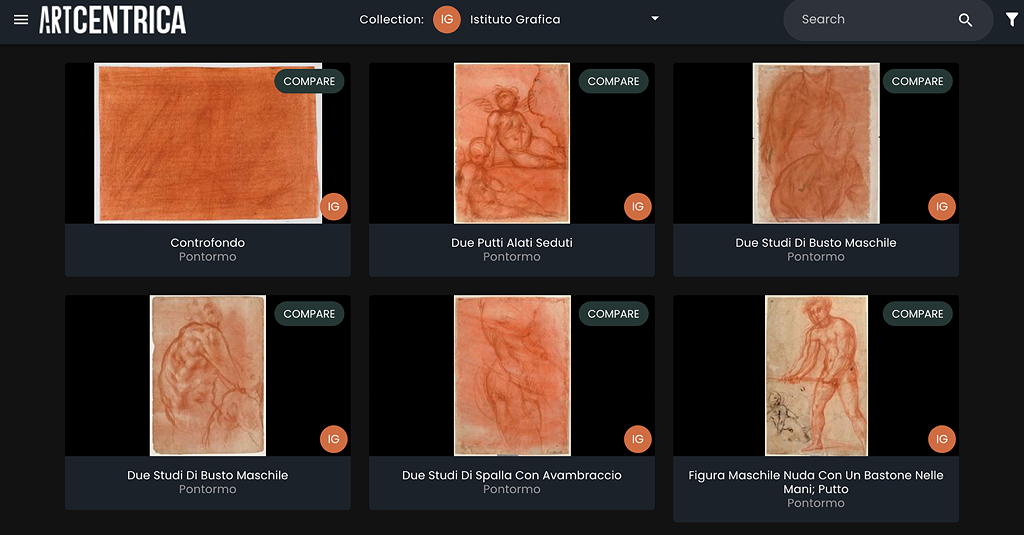Viewport: 1024px width, 535px height.
Task: Click IG badge on top-row Busto Maschile card
Action: click(x=942, y=206)
